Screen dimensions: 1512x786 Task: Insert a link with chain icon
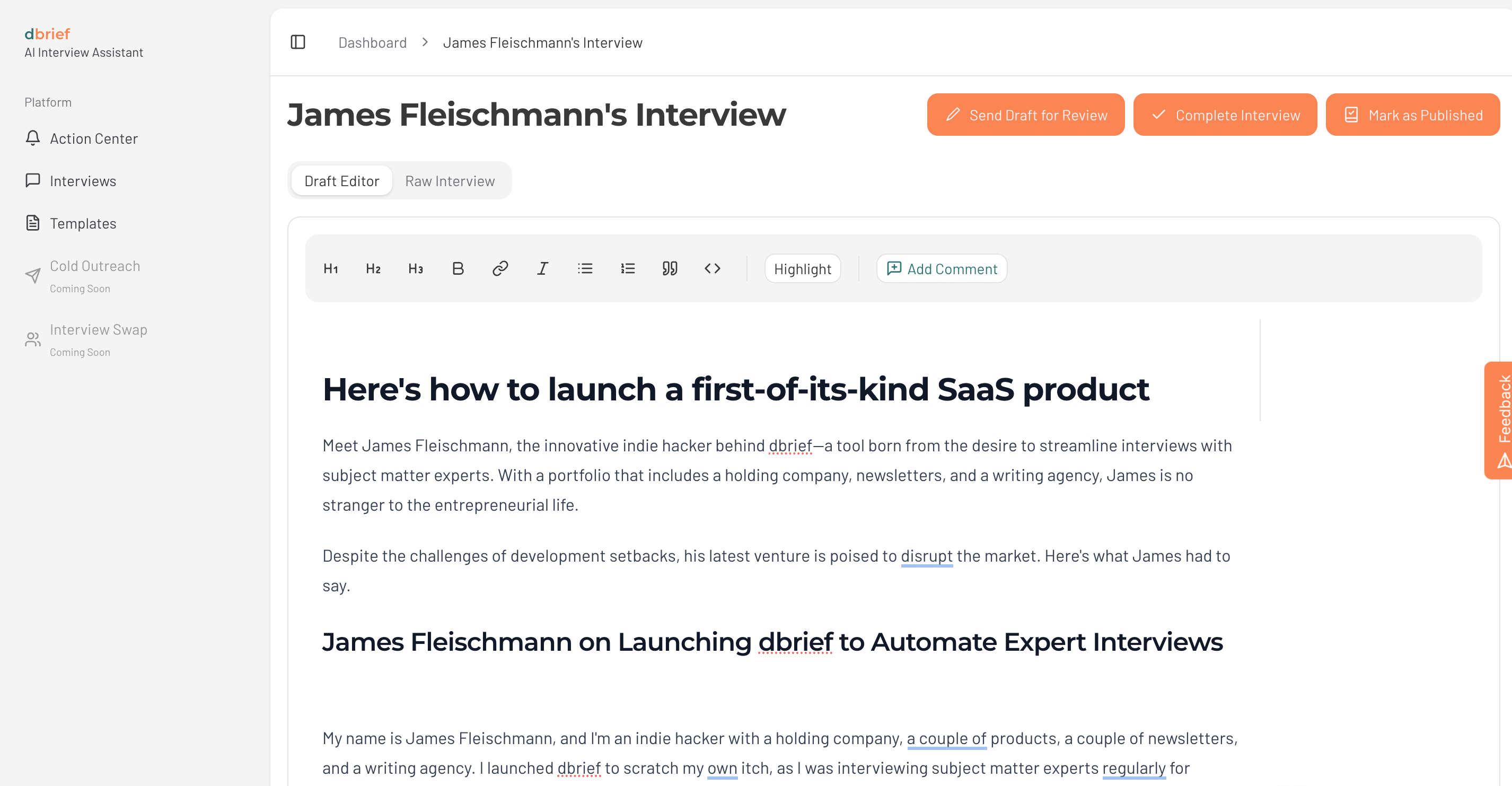pyautogui.click(x=500, y=269)
